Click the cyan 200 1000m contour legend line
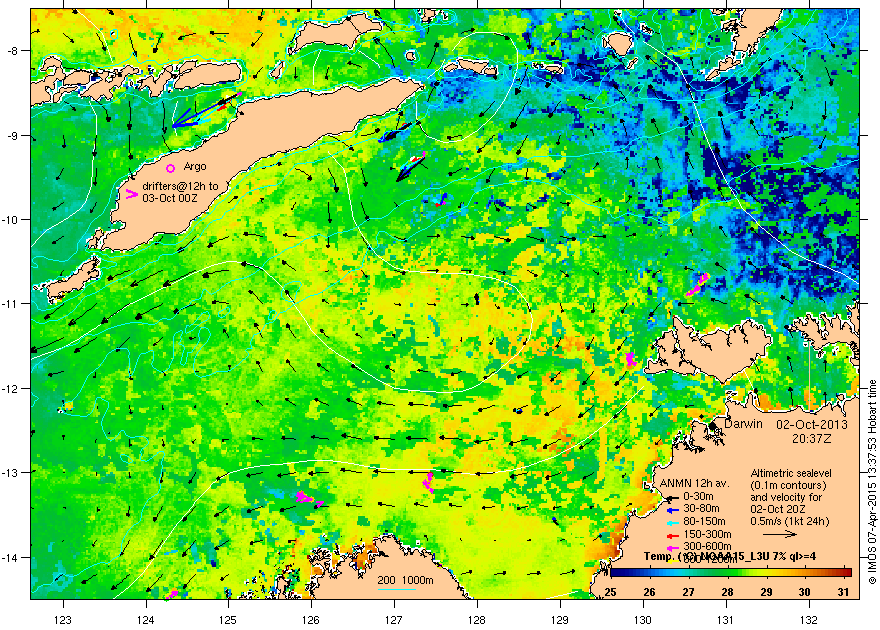 (397, 589)
